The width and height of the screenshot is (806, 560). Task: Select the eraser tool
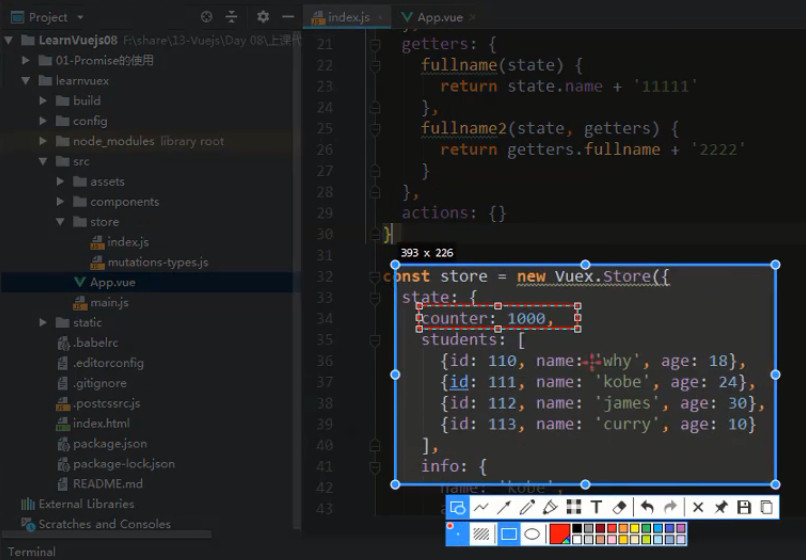pyautogui.click(x=619, y=508)
